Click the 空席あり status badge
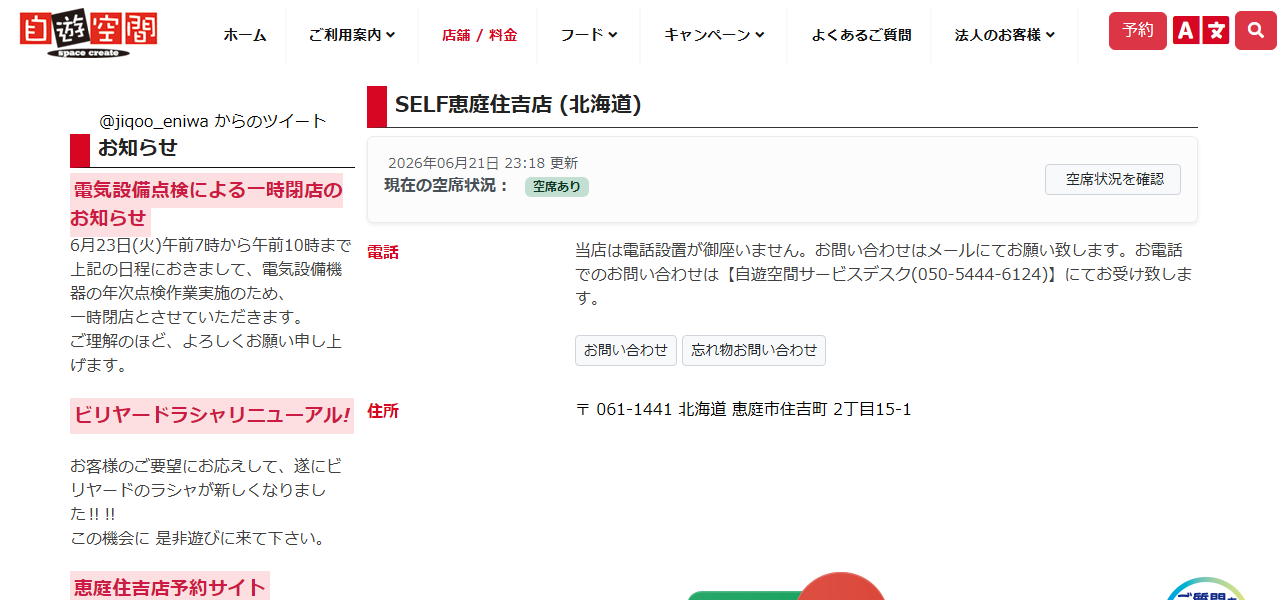The image size is (1280, 600). (557, 186)
